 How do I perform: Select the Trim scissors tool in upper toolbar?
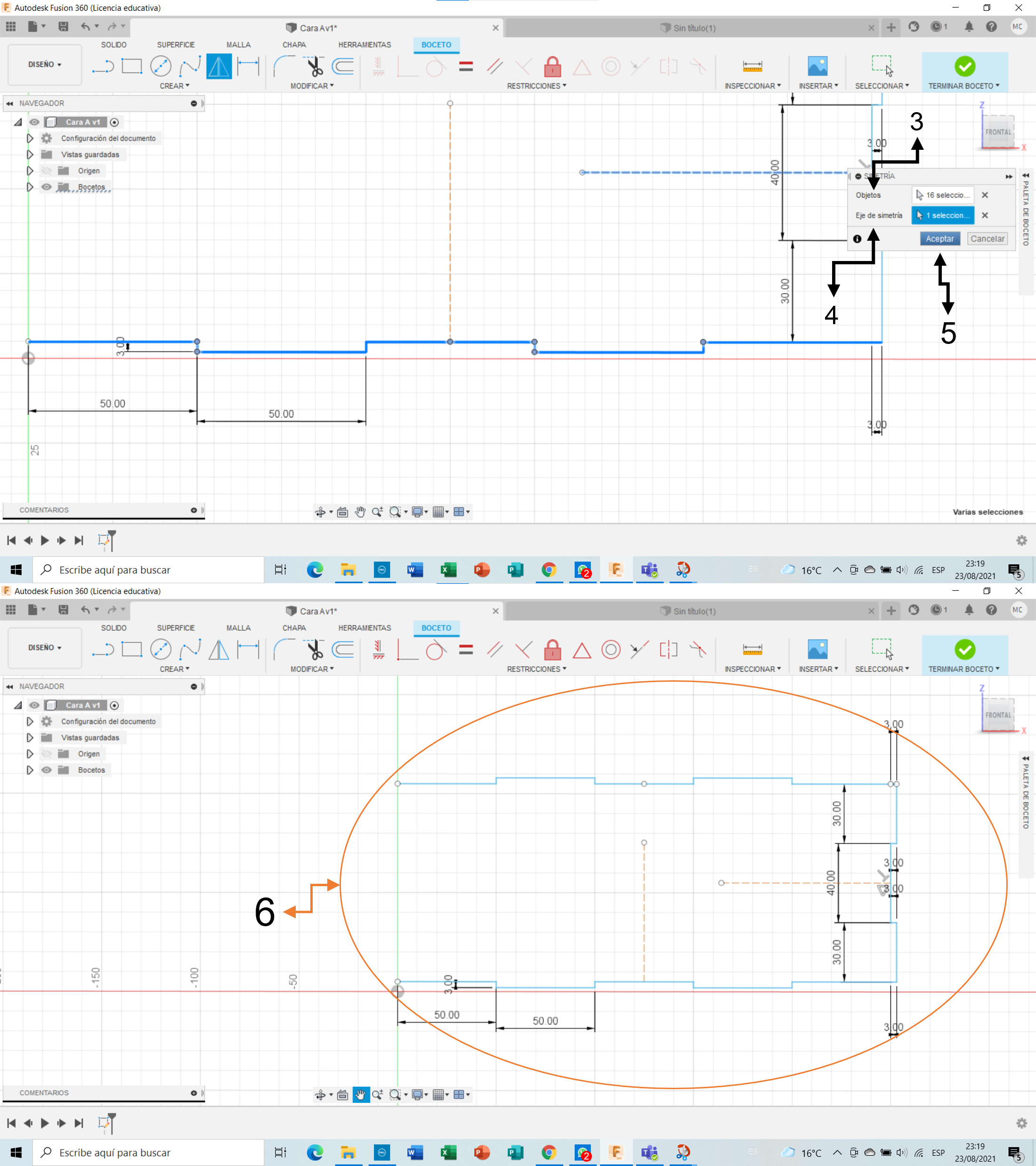(314, 66)
